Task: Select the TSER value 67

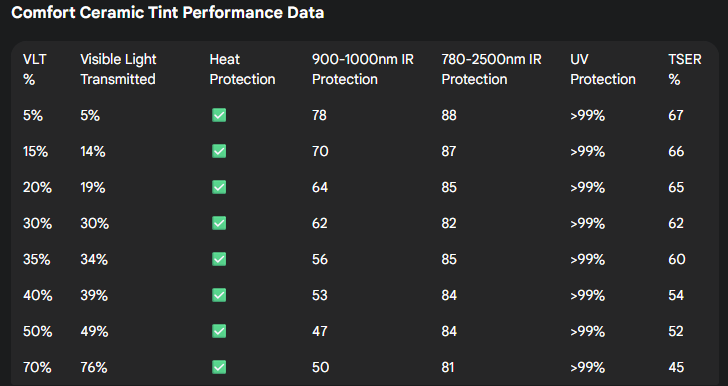Action: tap(676, 115)
